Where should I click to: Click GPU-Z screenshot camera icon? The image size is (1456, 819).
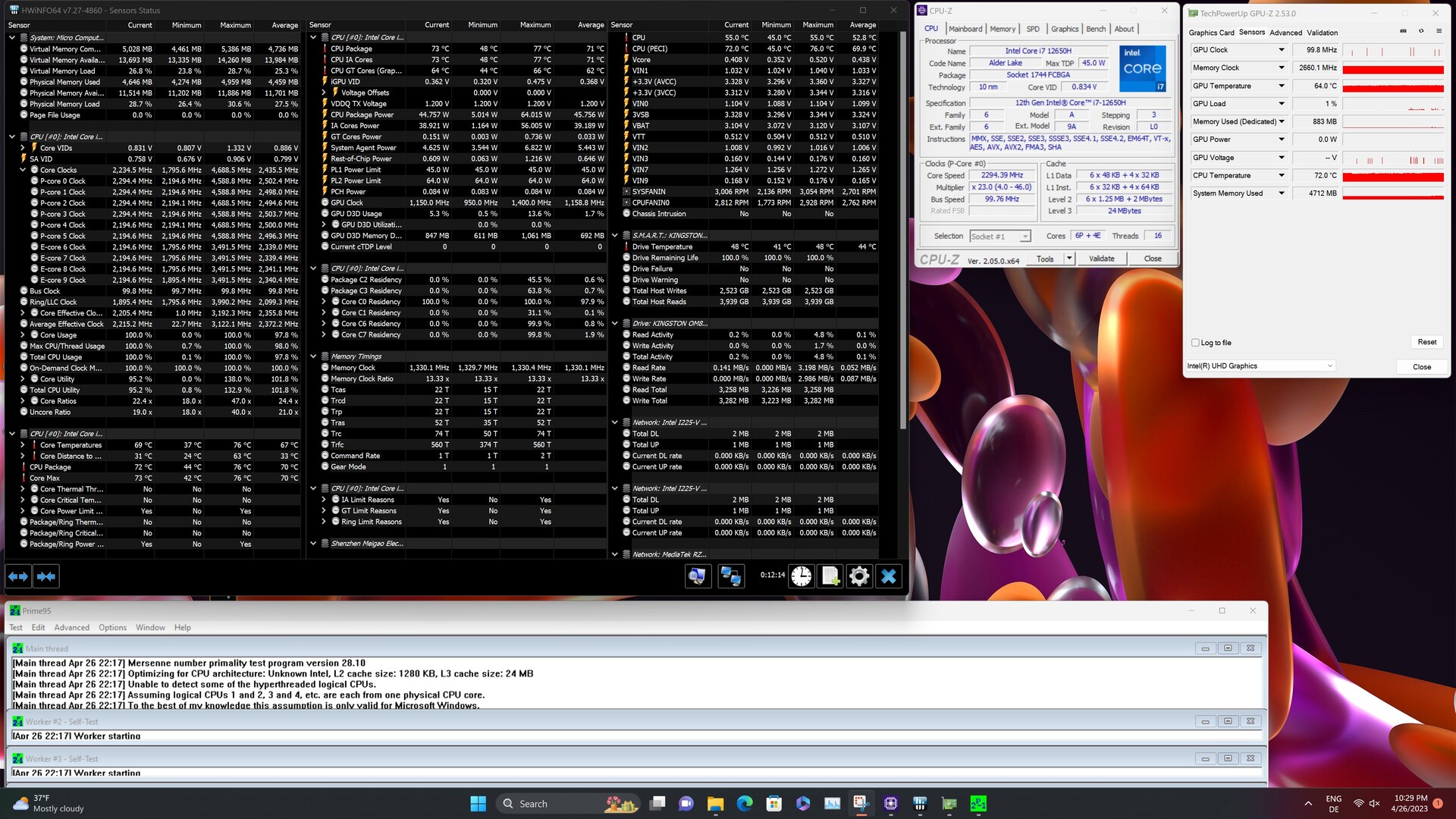[x=1402, y=31]
